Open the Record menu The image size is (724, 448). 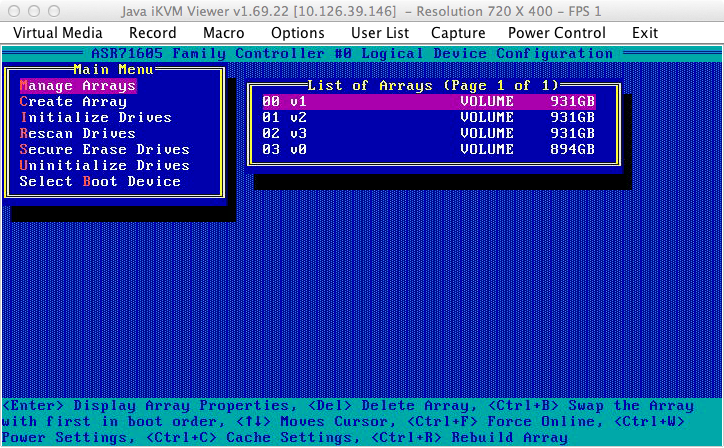click(152, 33)
